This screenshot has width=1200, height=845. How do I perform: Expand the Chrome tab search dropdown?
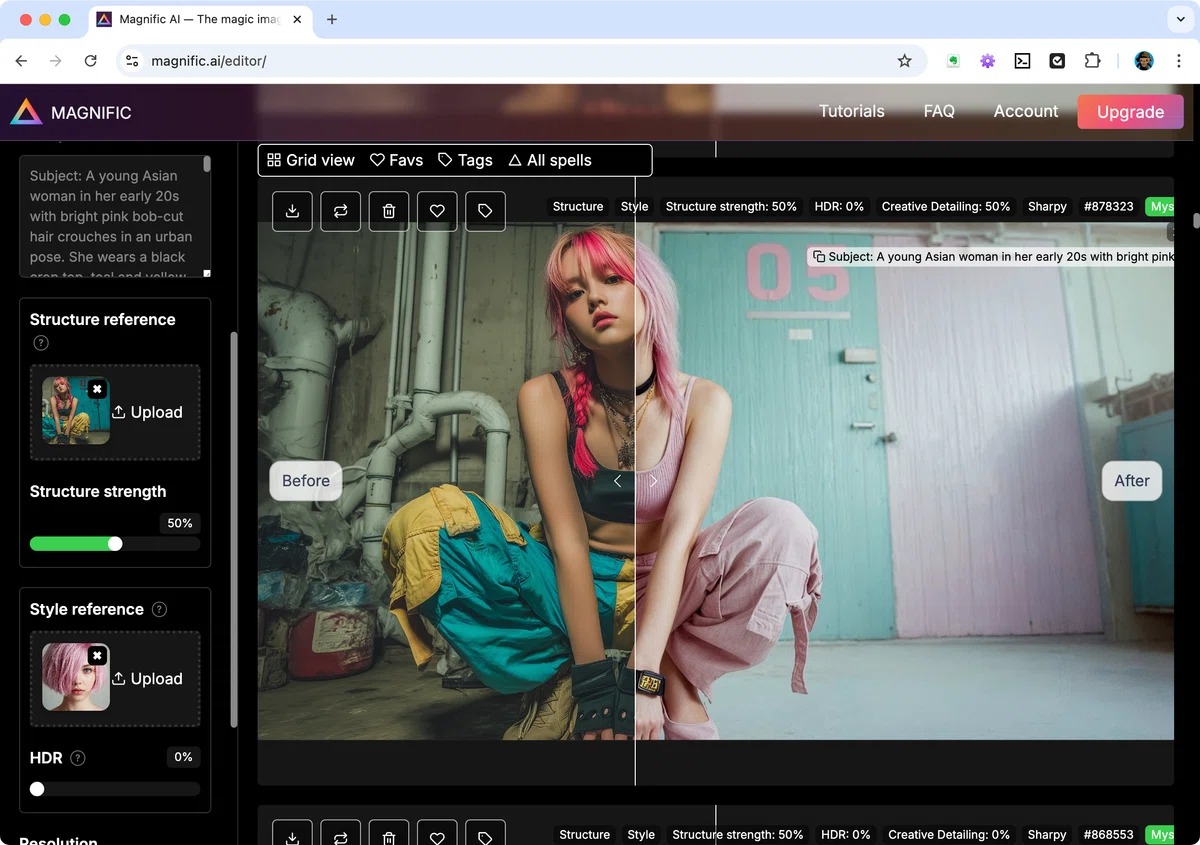coord(1181,19)
